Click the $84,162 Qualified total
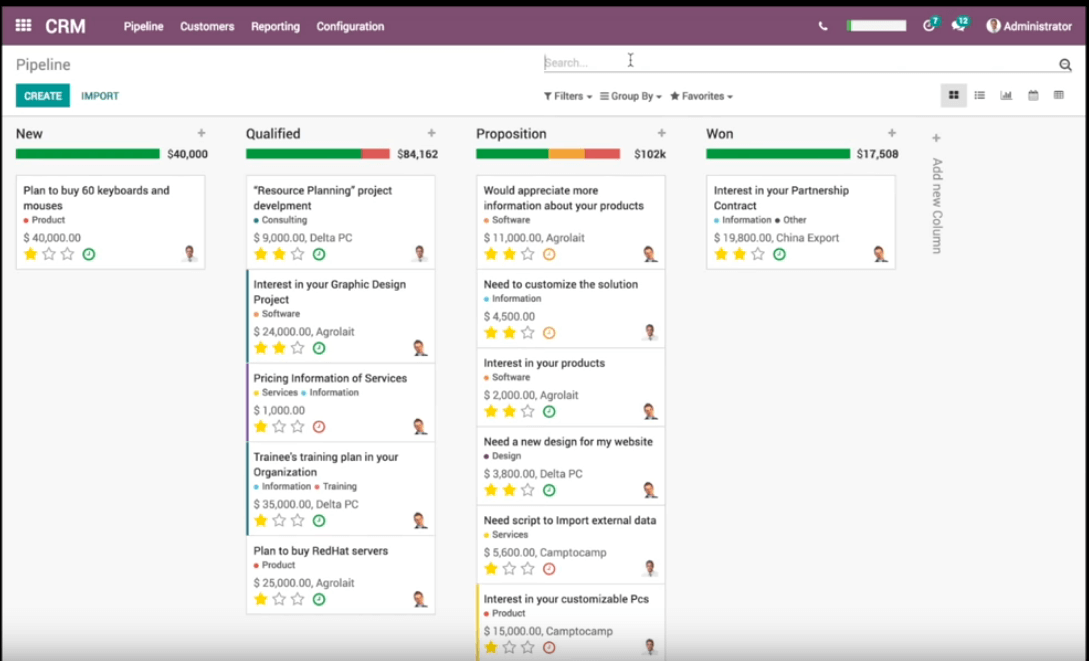The image size is (1089, 661). point(417,154)
